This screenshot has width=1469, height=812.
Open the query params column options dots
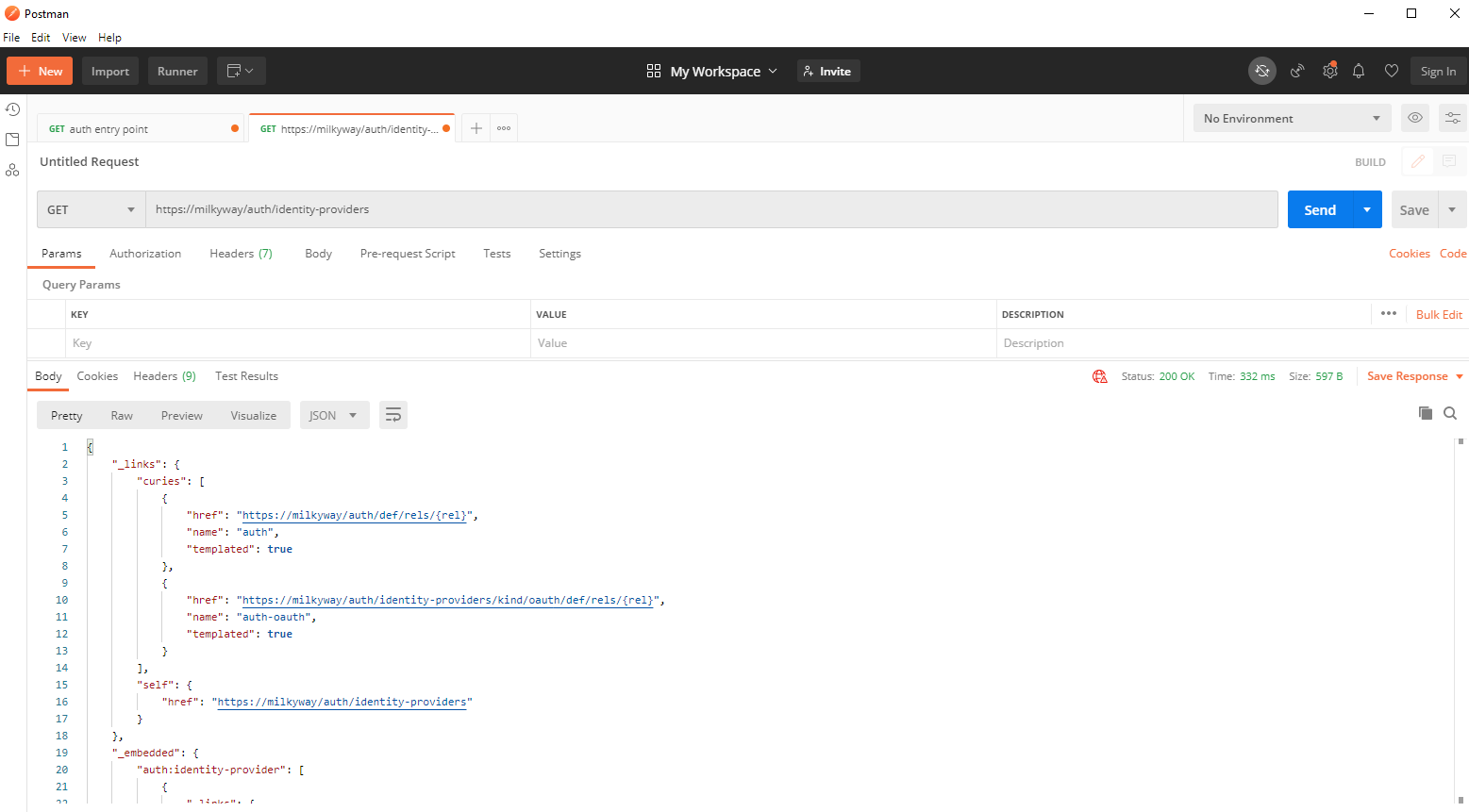(1389, 313)
